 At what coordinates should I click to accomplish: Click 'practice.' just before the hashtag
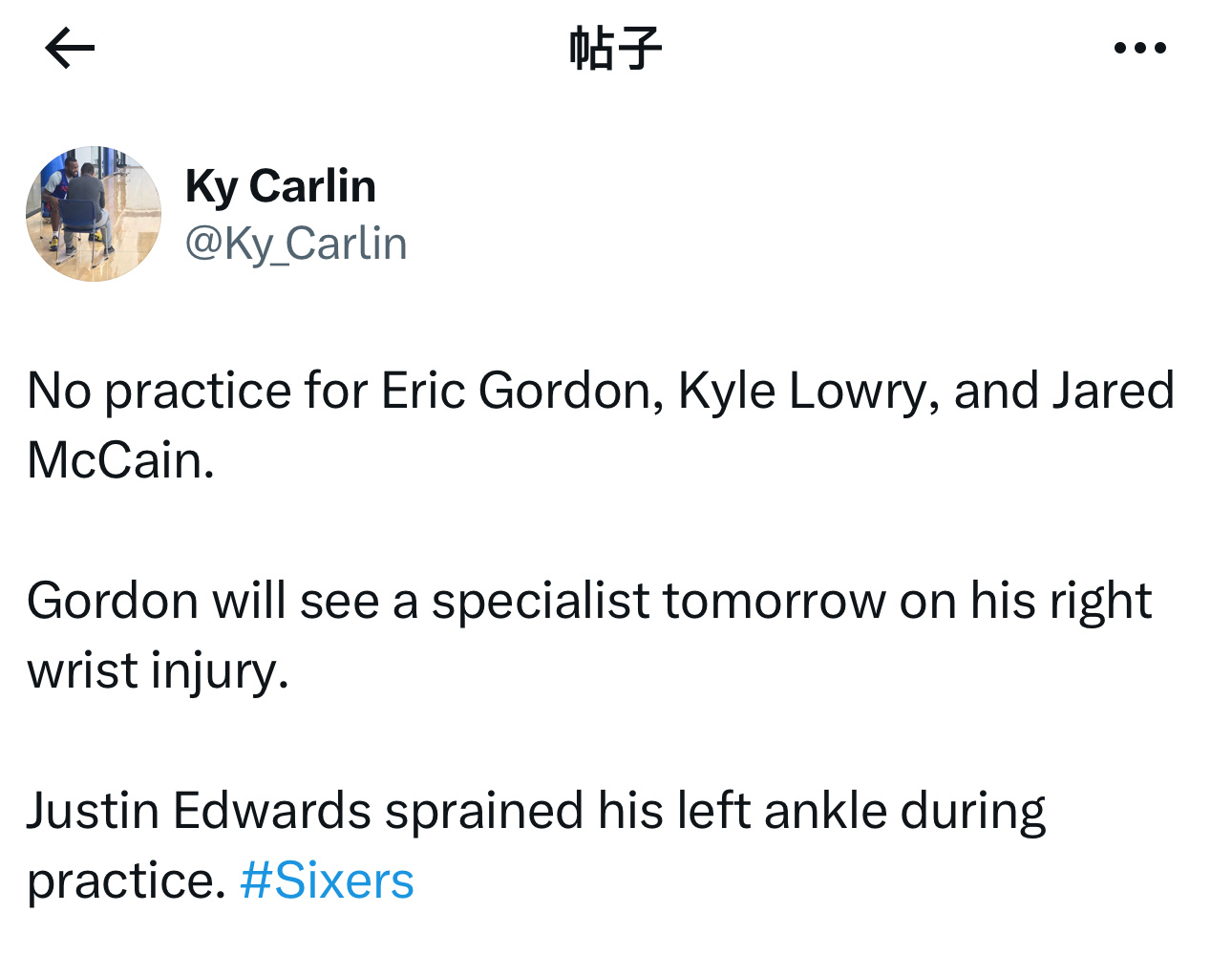click(126, 881)
